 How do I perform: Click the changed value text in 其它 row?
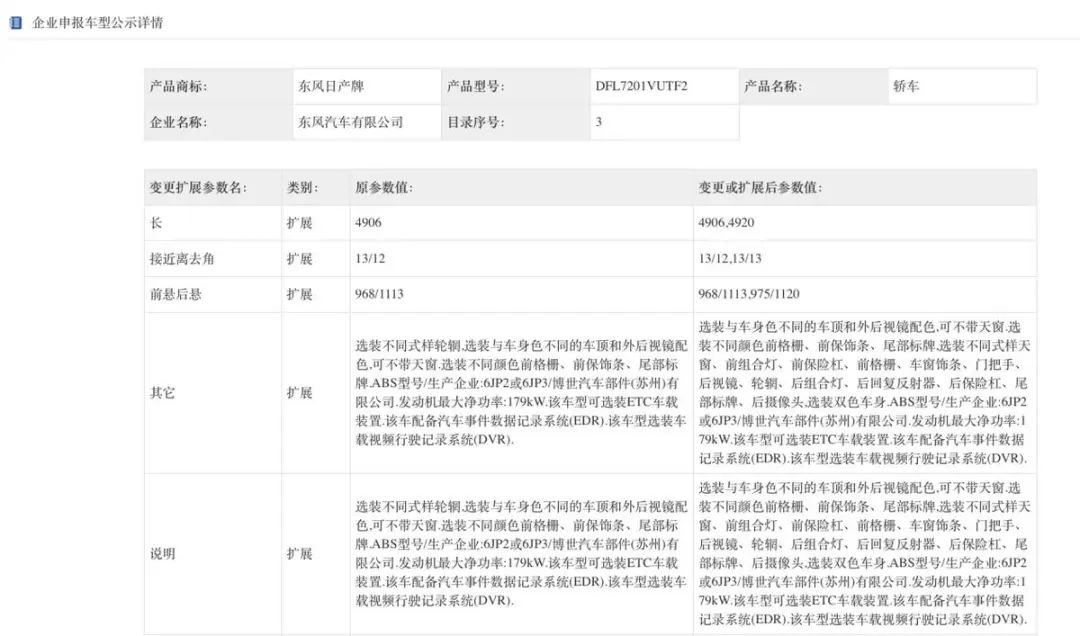tap(864, 393)
